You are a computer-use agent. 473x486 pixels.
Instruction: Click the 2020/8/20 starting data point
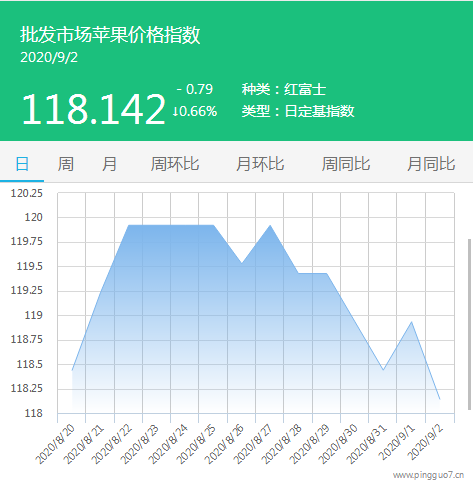click(x=72, y=370)
